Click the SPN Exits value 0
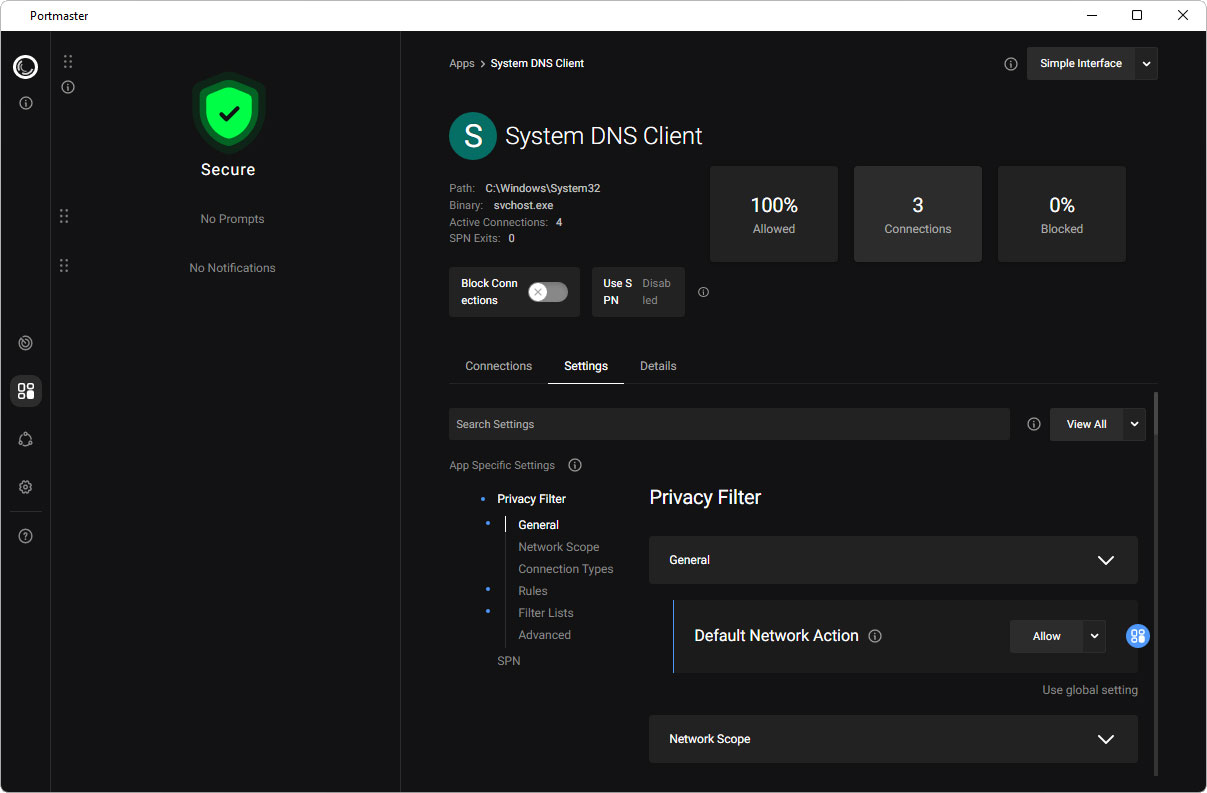This screenshot has height=793, width=1207. point(511,238)
